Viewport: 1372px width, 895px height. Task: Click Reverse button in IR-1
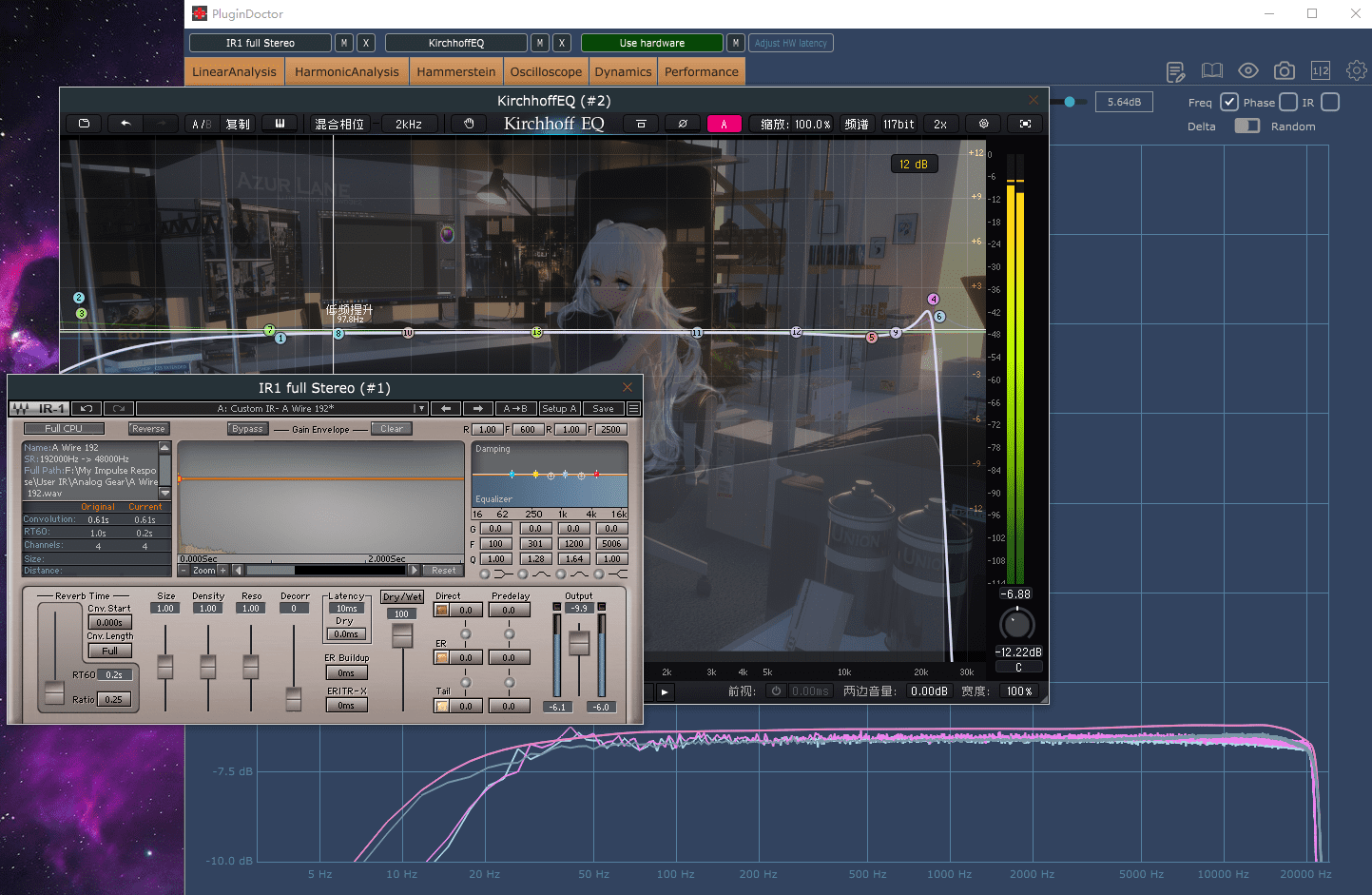148,429
